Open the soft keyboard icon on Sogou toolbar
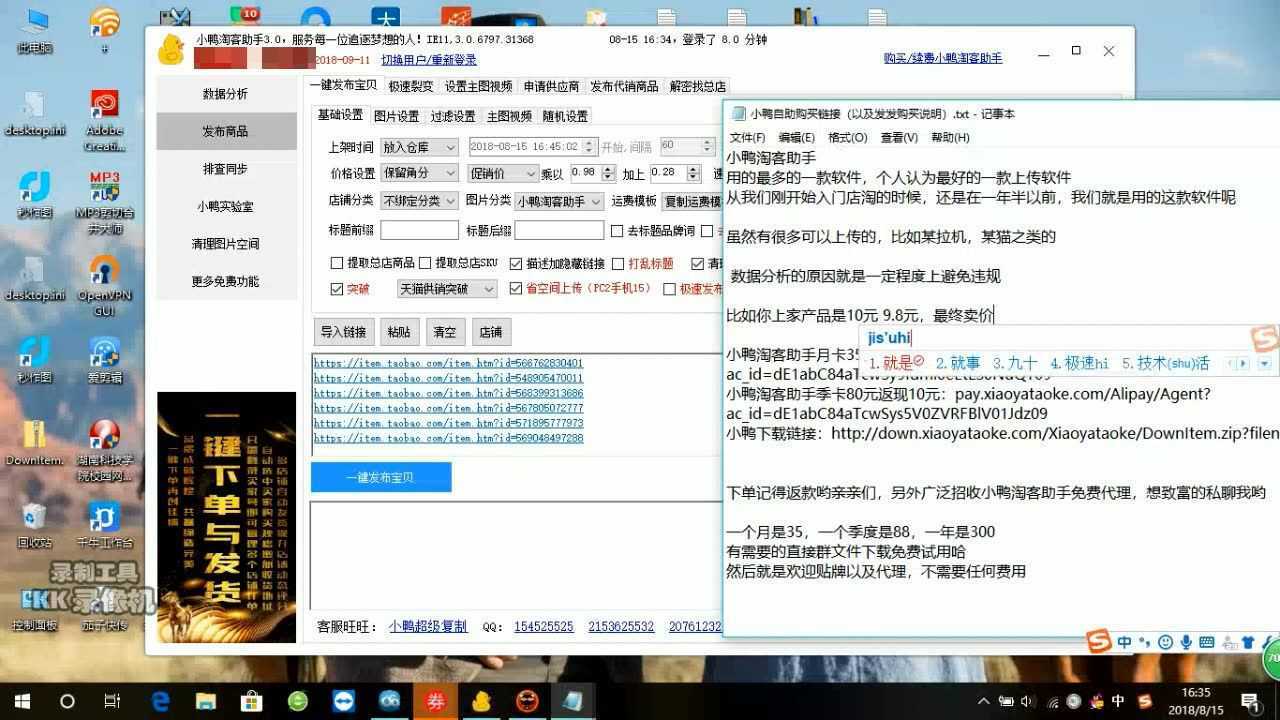This screenshot has height=720, width=1280. [1207, 642]
